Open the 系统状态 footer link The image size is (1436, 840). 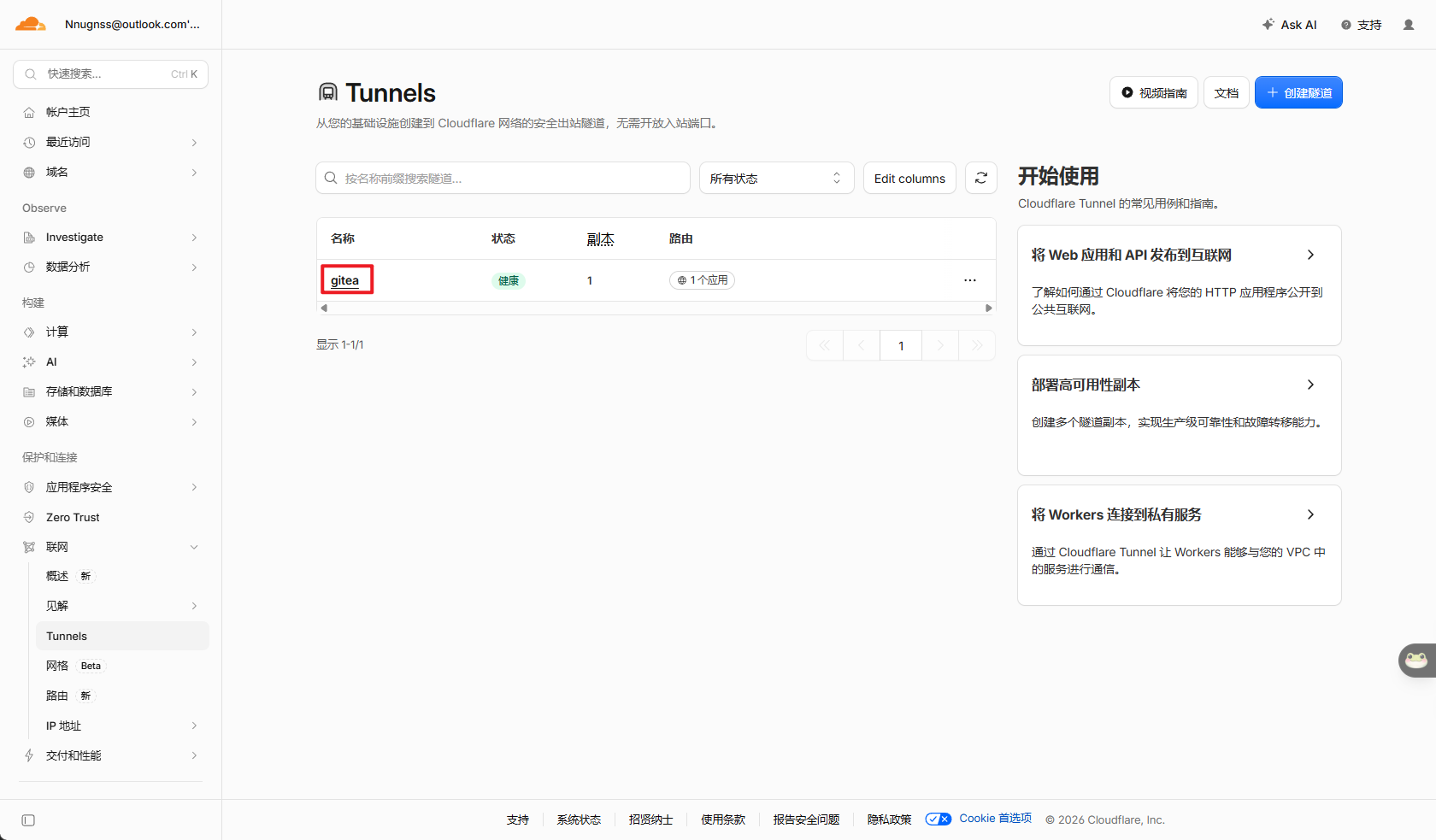point(579,819)
